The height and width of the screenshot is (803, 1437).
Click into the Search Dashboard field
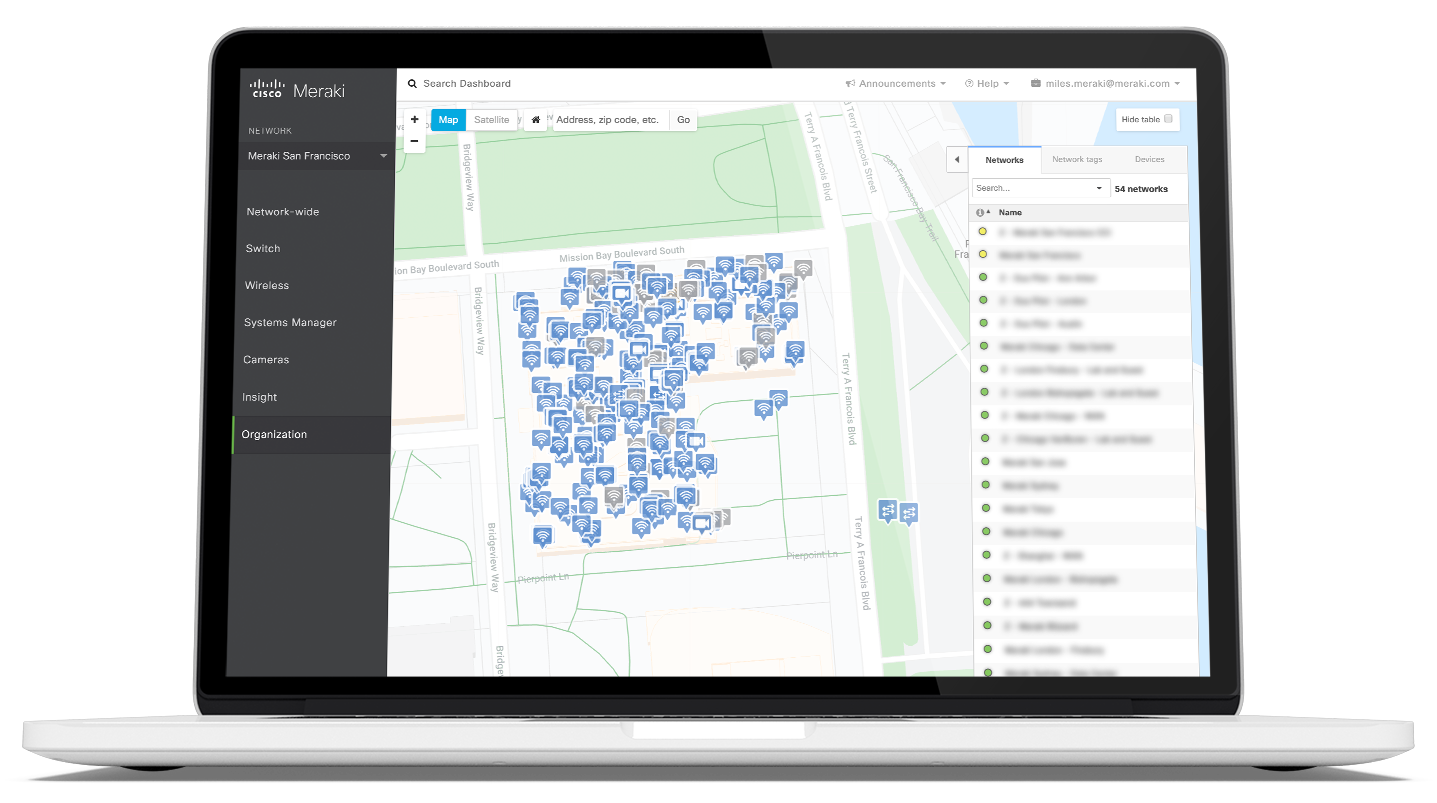tap(467, 84)
